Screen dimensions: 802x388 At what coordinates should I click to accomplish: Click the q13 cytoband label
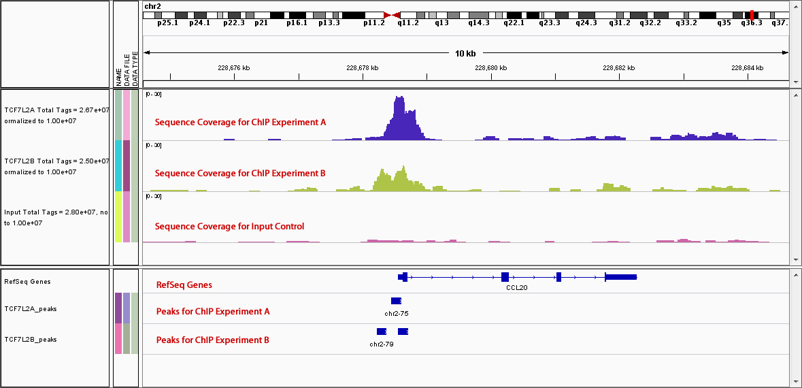[442, 23]
